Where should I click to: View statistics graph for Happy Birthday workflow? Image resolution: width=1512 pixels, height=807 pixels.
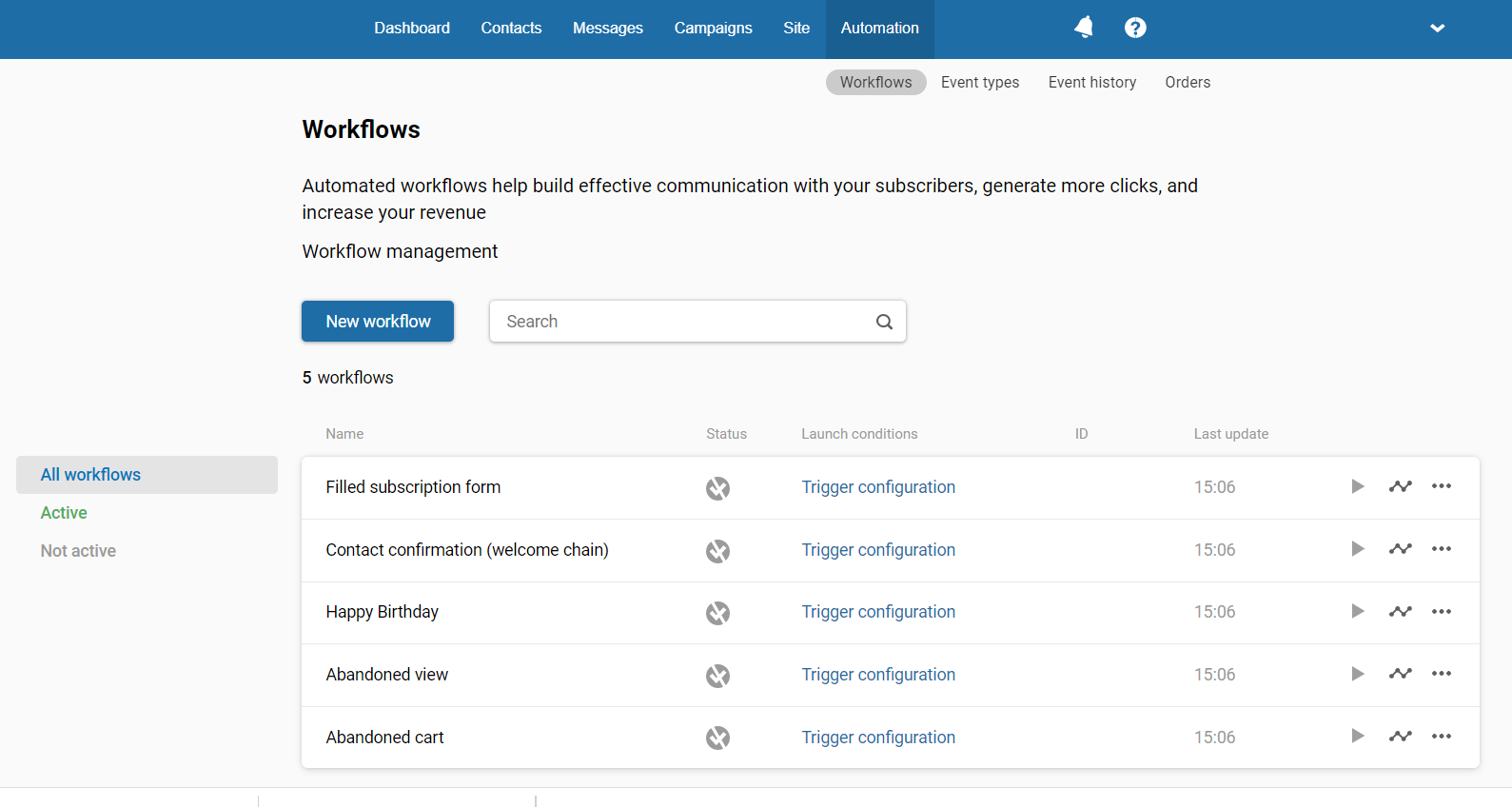click(x=1400, y=611)
